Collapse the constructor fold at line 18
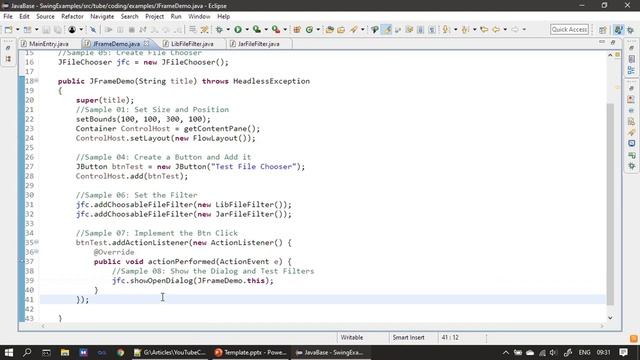 [x=36, y=80]
